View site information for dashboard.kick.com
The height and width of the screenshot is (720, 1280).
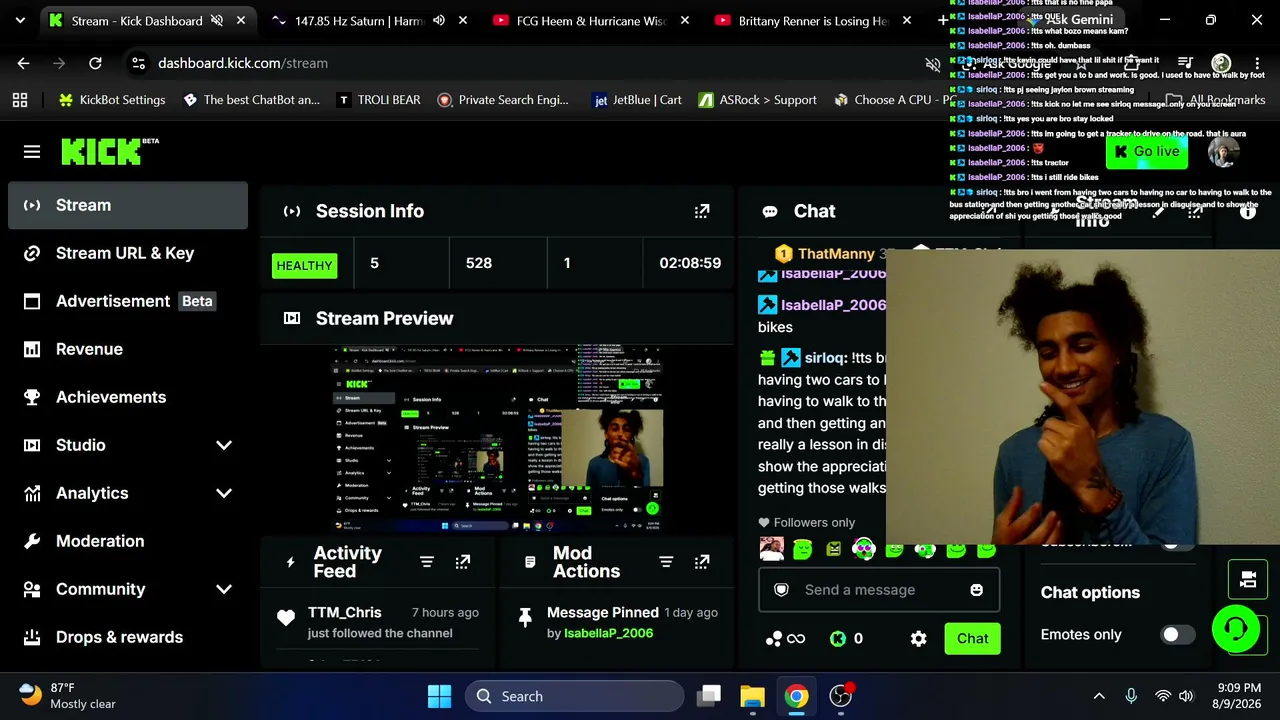[x=138, y=63]
